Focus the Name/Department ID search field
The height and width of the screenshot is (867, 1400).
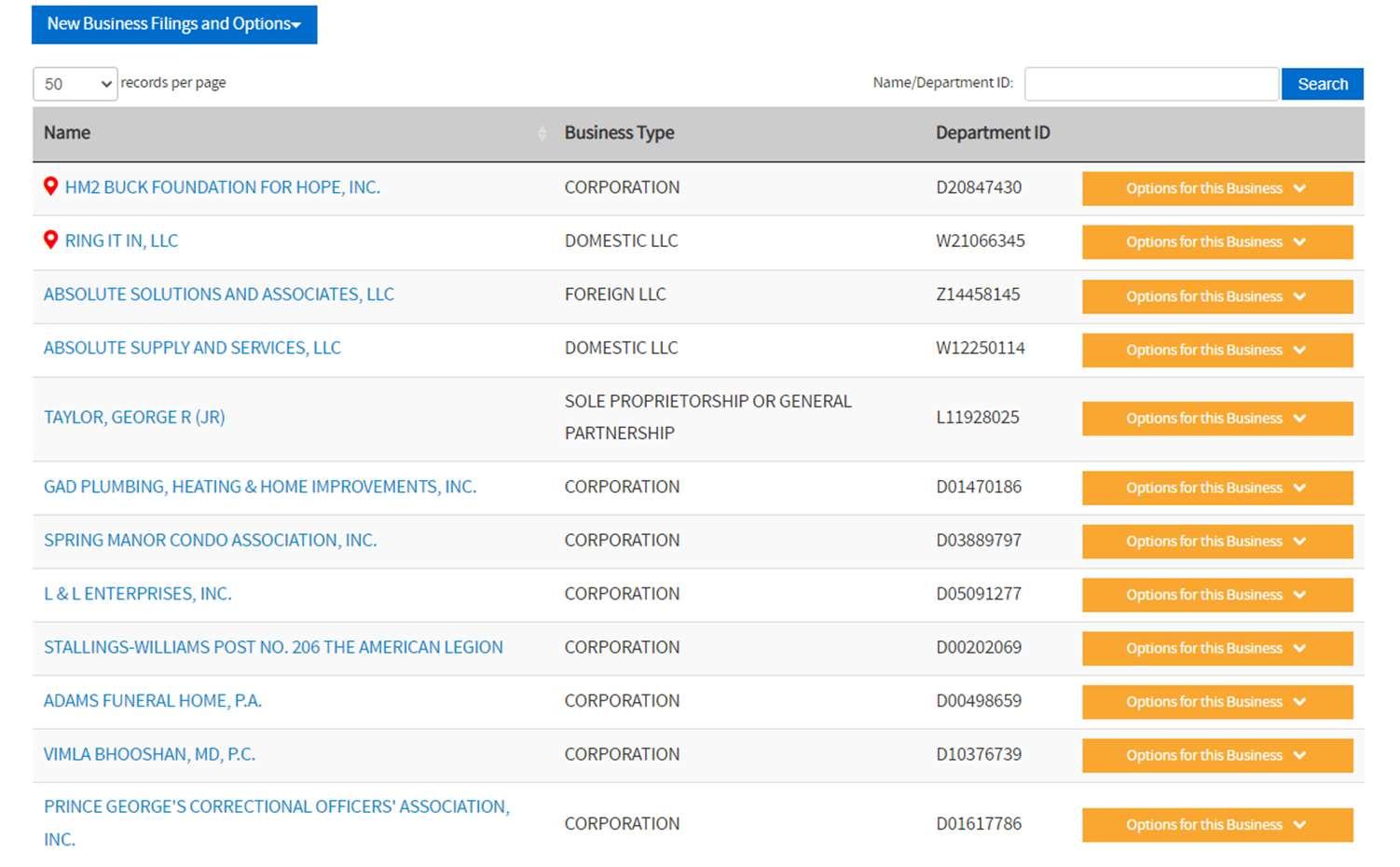click(x=1151, y=84)
